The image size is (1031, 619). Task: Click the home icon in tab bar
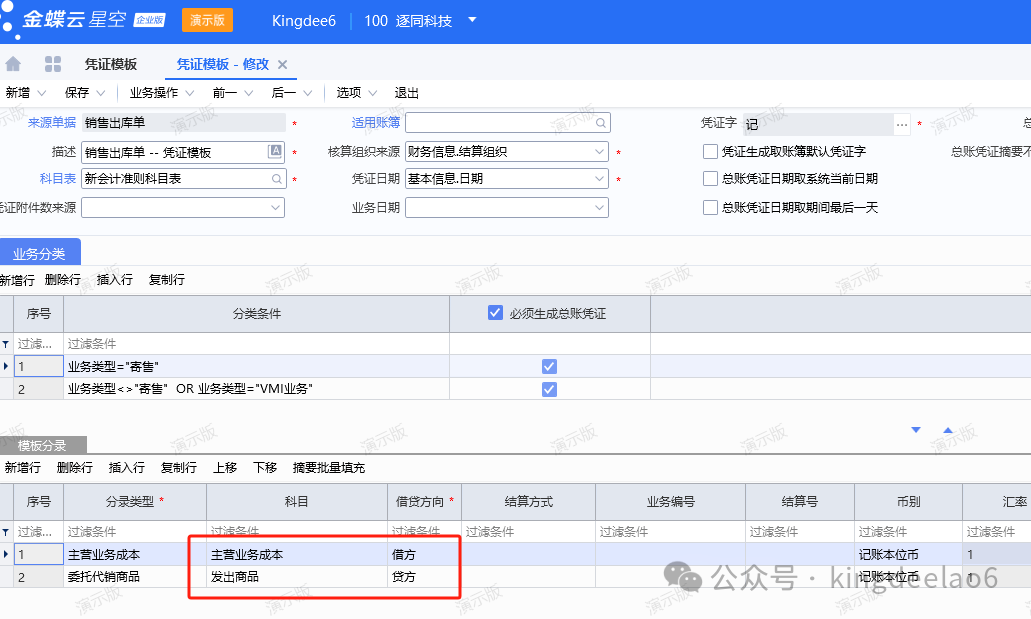tap(13, 64)
